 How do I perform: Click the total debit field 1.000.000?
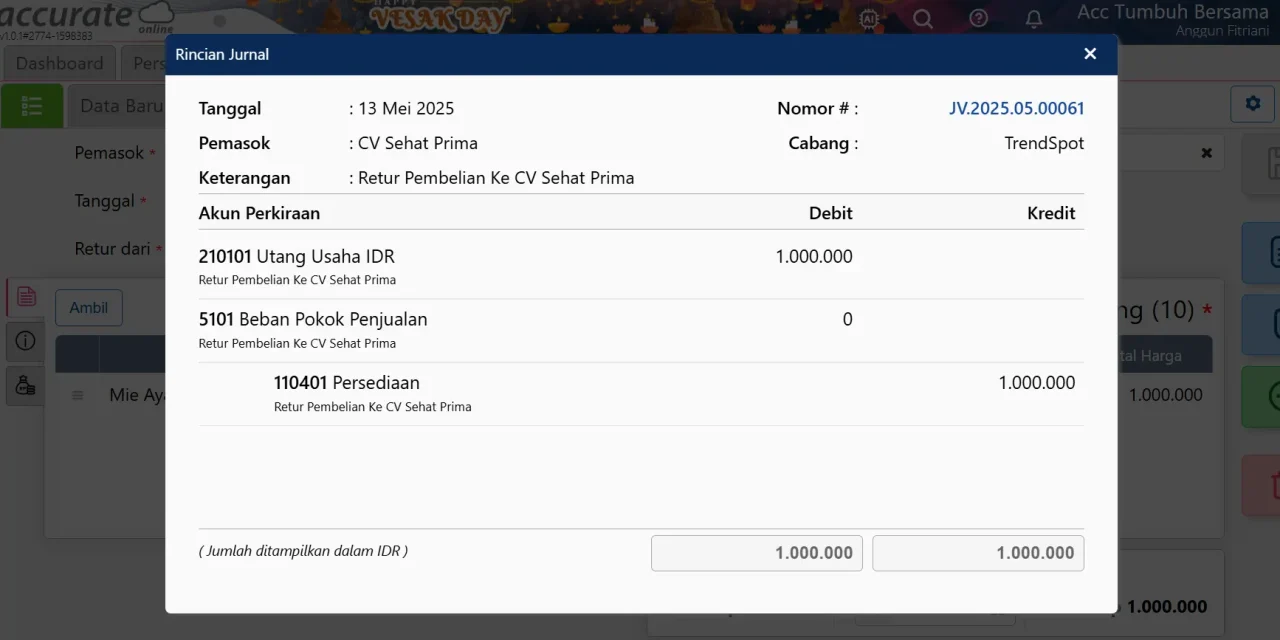coord(757,553)
